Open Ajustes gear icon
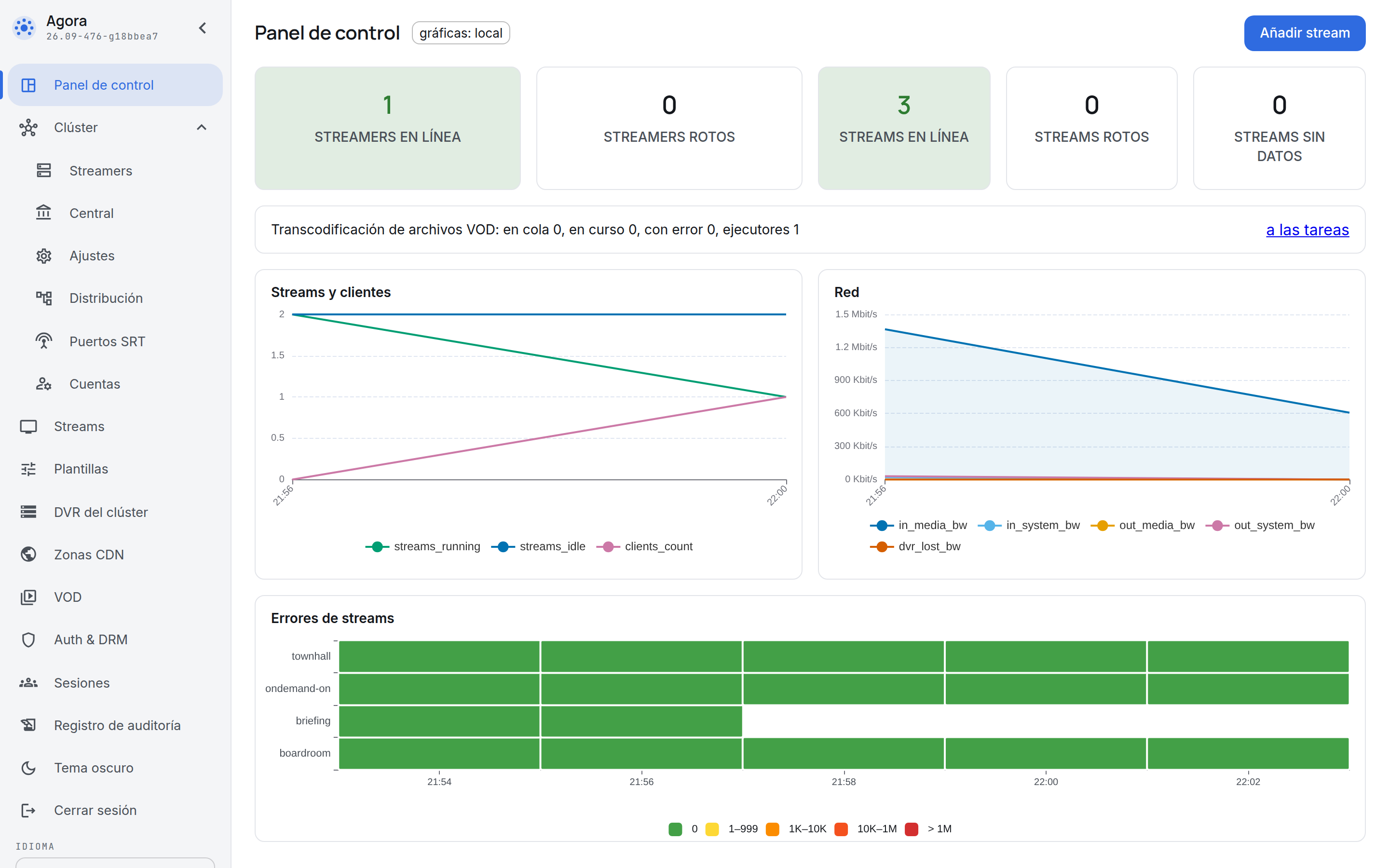 coord(43,256)
